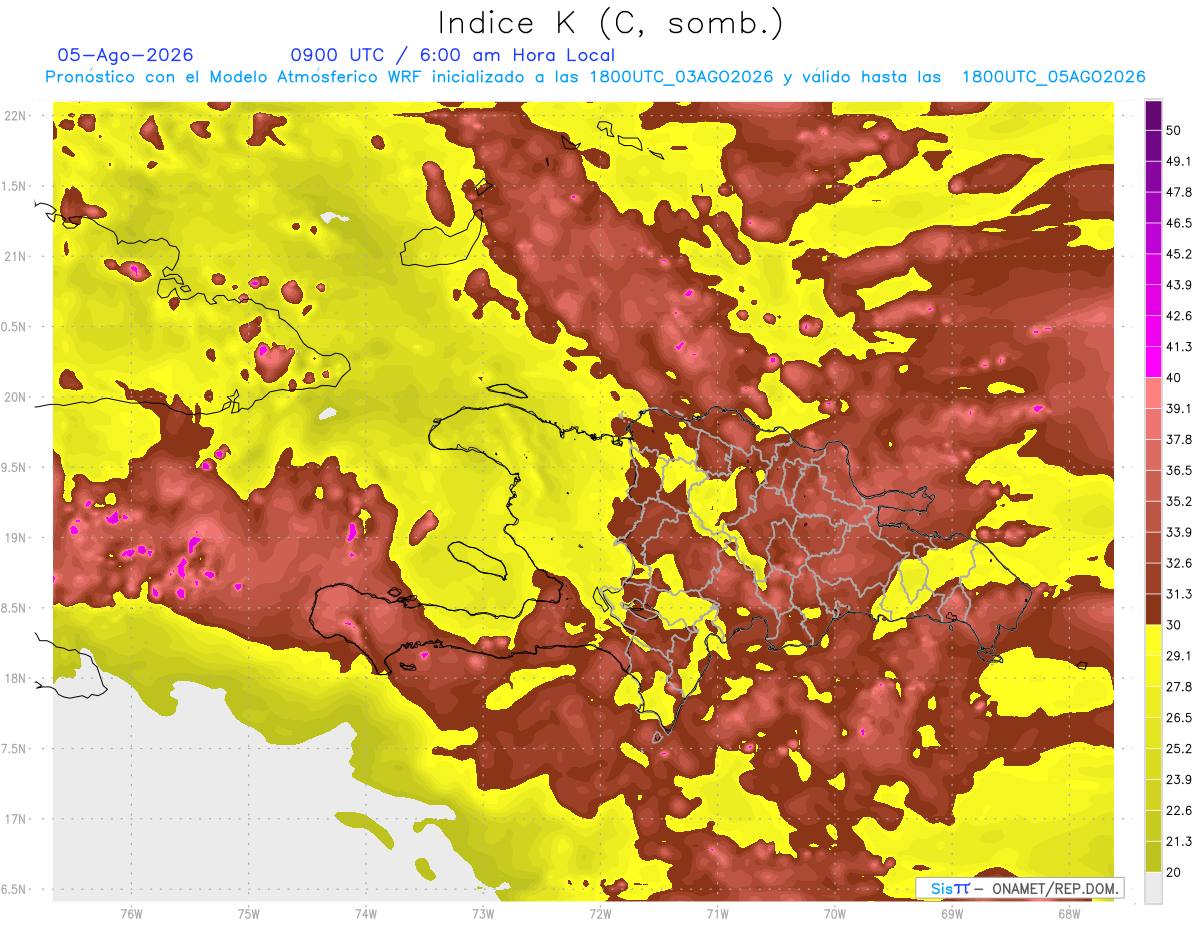Pick the dark purple swatch above colorbar value 50
The width and height of the screenshot is (1200, 927).
(1153, 116)
